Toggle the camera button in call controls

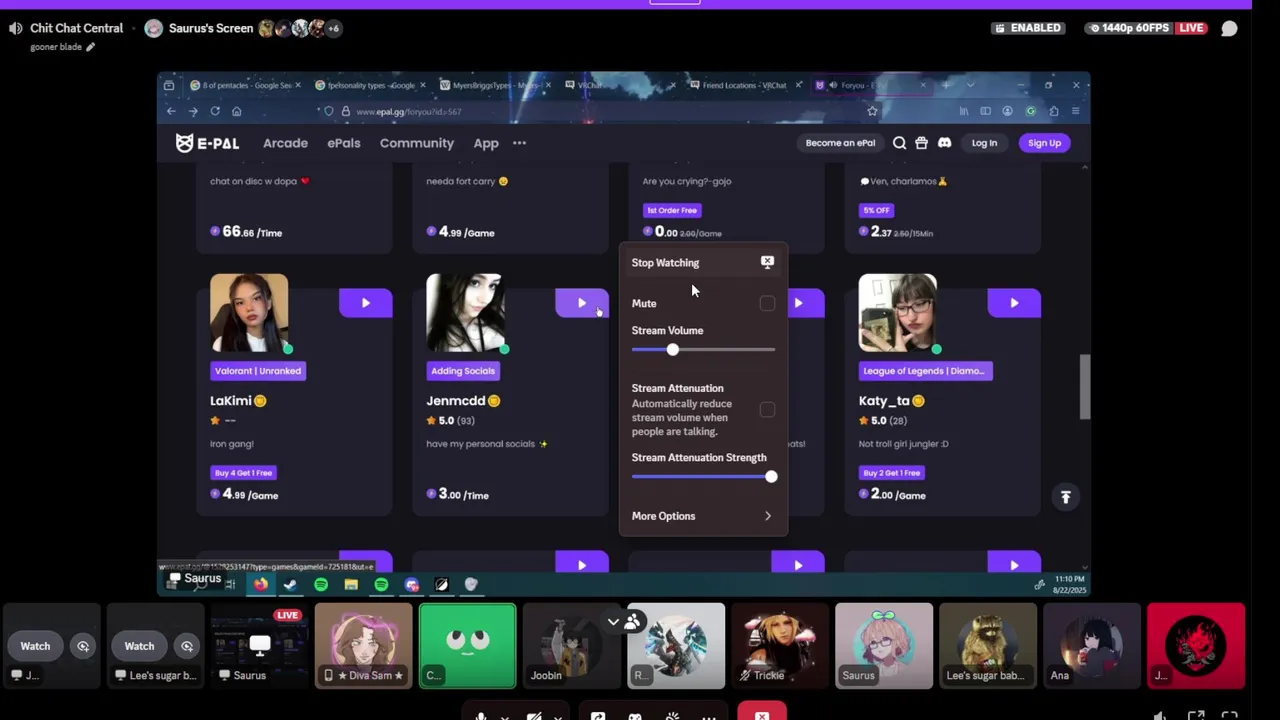tap(535, 715)
